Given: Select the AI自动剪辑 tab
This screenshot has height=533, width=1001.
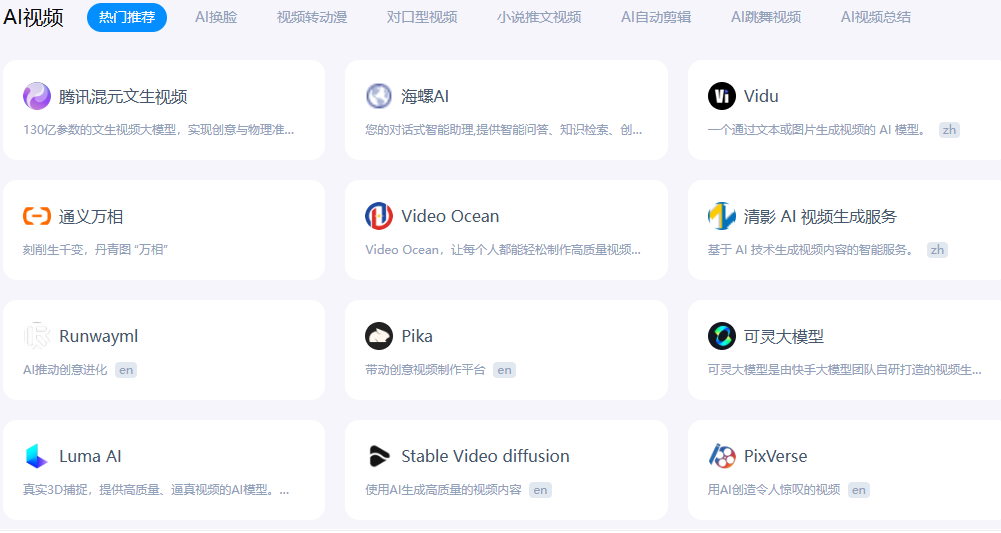Looking at the screenshot, I should click(x=656, y=17).
